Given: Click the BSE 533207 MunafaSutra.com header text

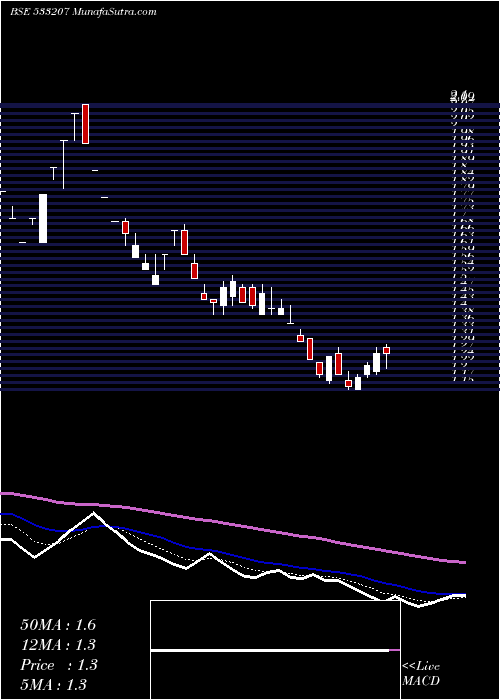Looking at the screenshot, I should tap(83, 12).
